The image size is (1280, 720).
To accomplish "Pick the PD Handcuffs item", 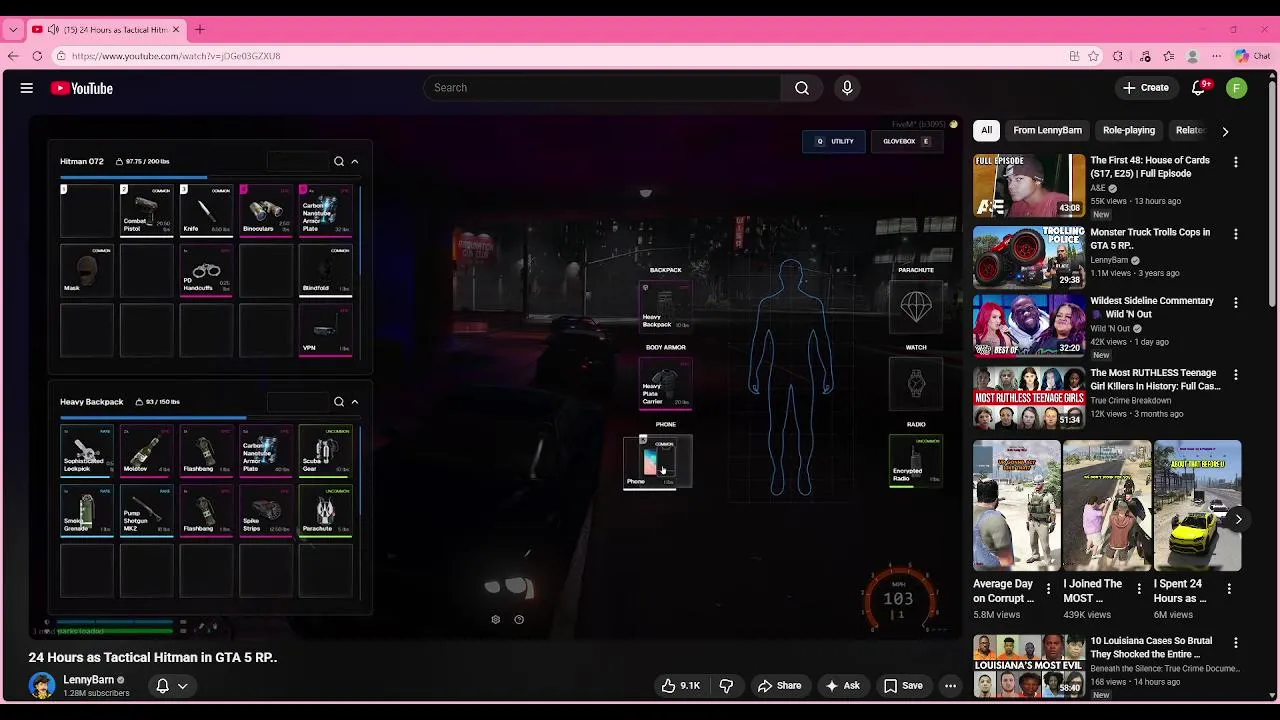I will tap(206, 270).
